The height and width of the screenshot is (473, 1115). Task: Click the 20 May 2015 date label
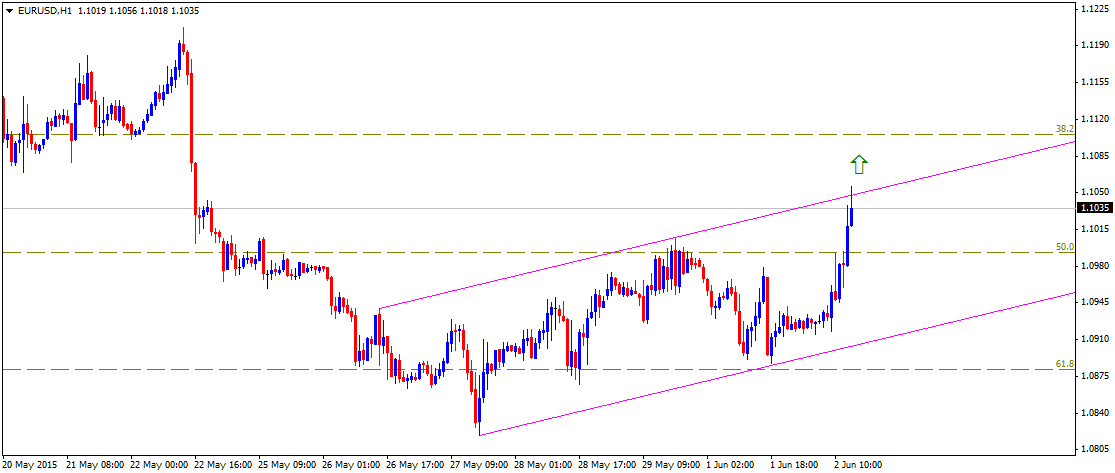point(30,465)
